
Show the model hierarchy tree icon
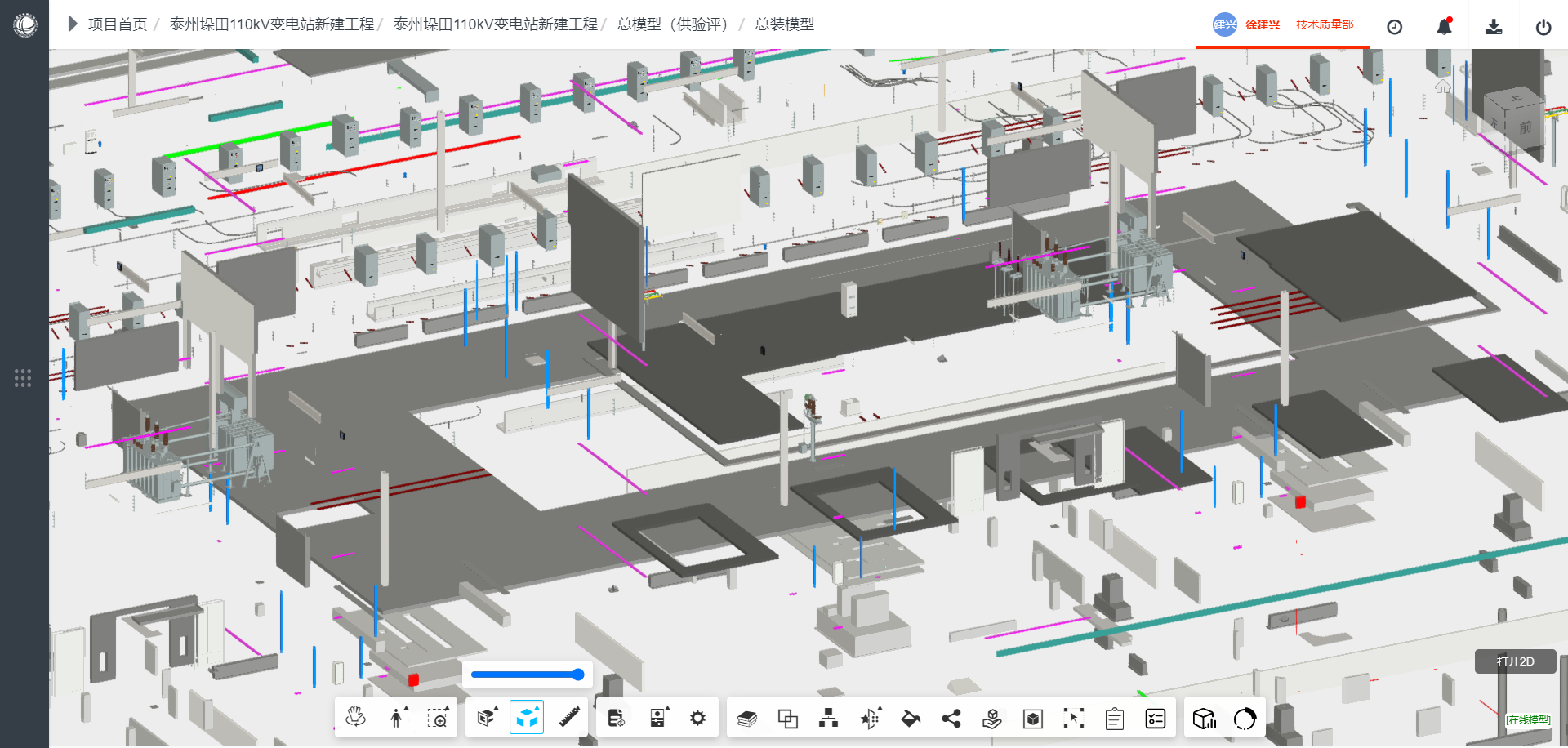(x=828, y=719)
